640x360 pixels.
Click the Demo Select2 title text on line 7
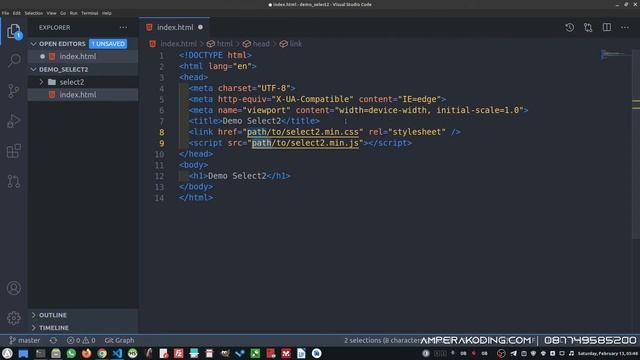tap(252, 121)
